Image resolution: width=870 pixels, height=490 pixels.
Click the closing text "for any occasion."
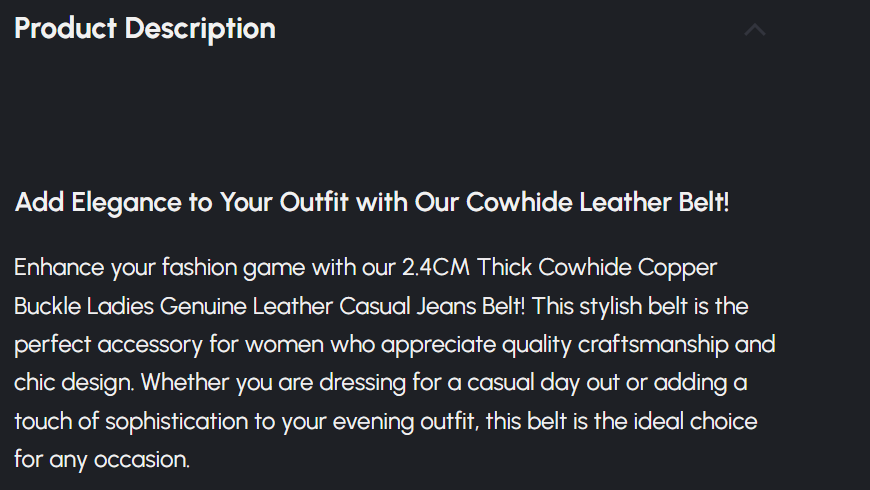pyautogui.click(x=102, y=460)
